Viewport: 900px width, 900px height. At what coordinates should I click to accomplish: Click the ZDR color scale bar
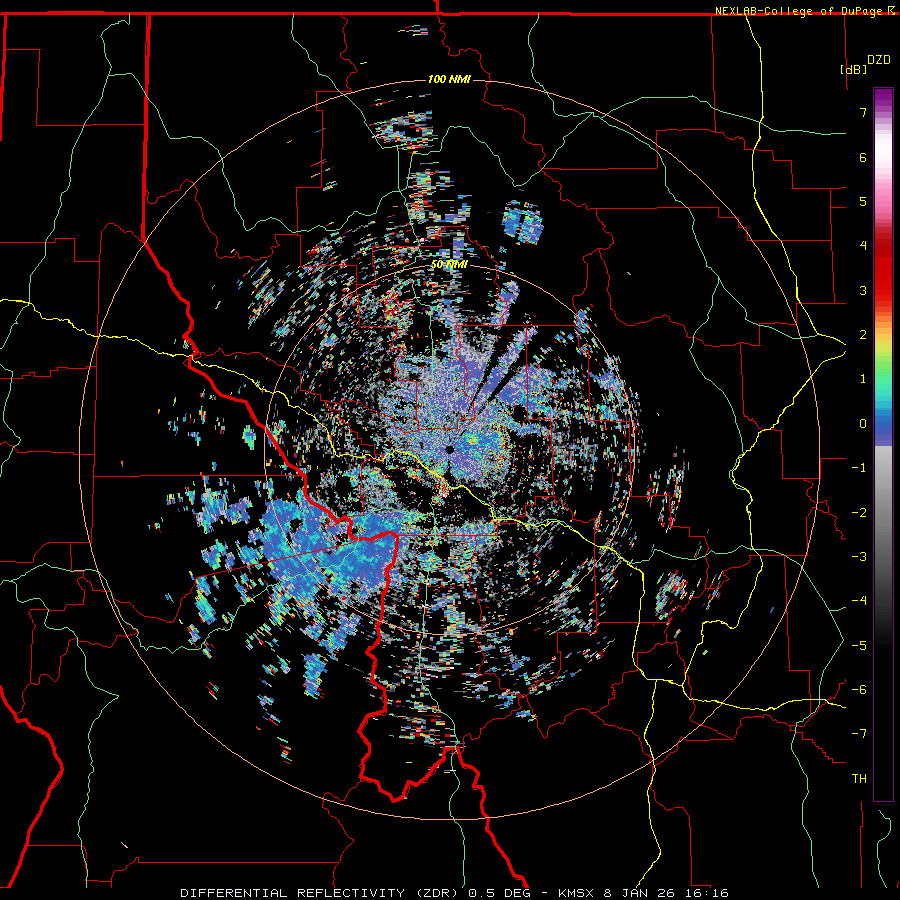[883, 444]
